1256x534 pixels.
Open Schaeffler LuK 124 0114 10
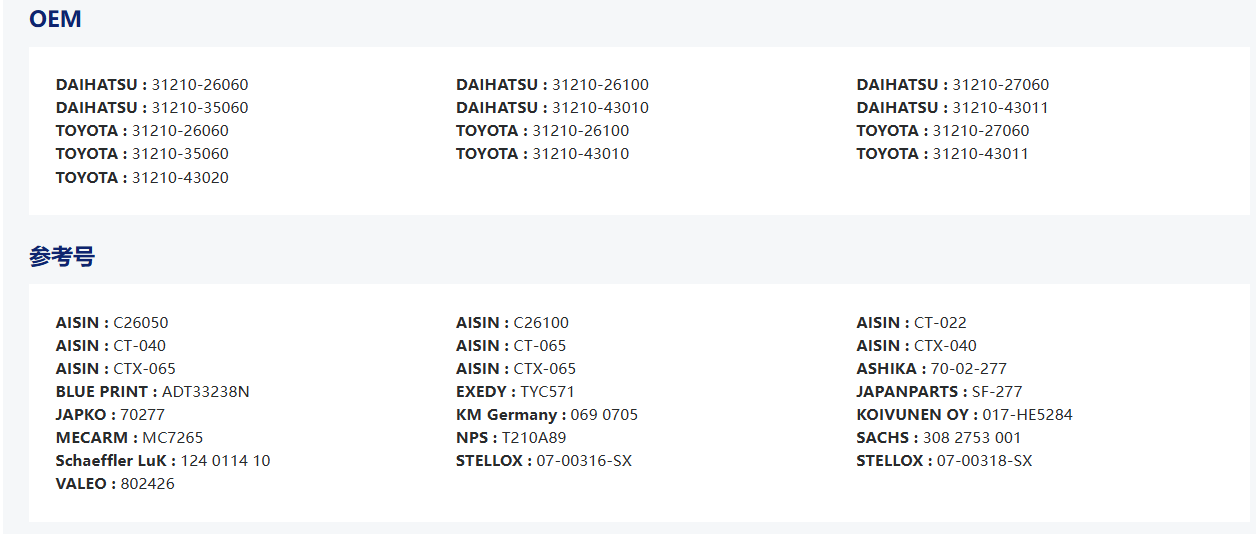163,461
